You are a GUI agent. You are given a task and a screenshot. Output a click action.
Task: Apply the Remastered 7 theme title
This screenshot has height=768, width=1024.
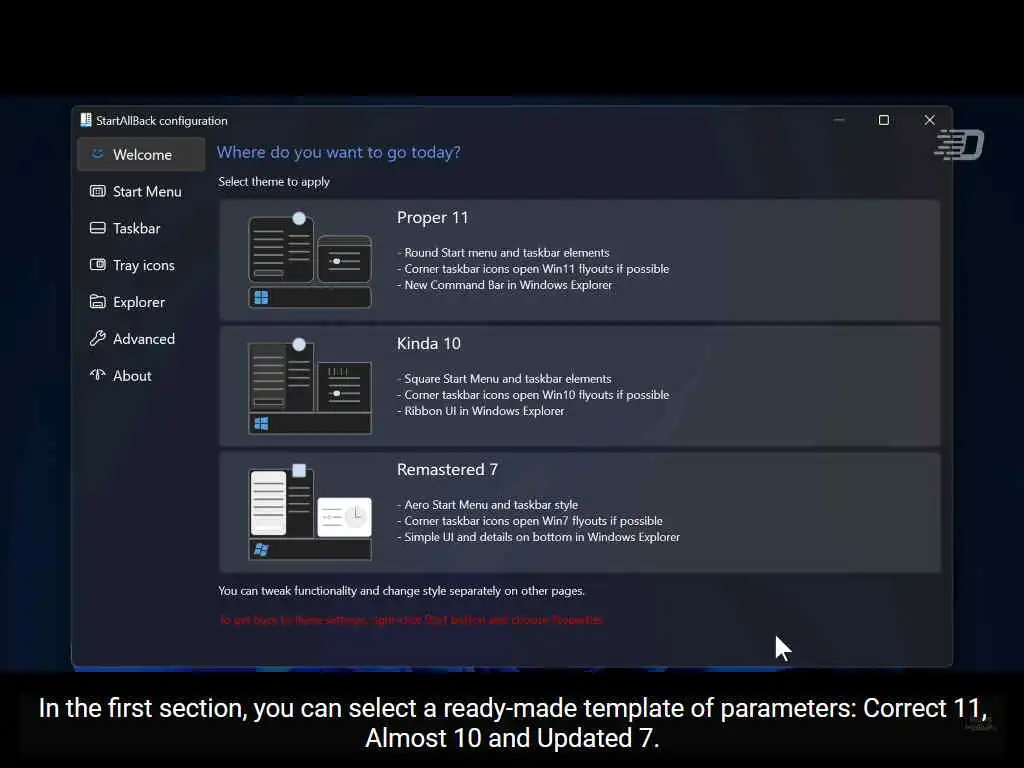[447, 470]
